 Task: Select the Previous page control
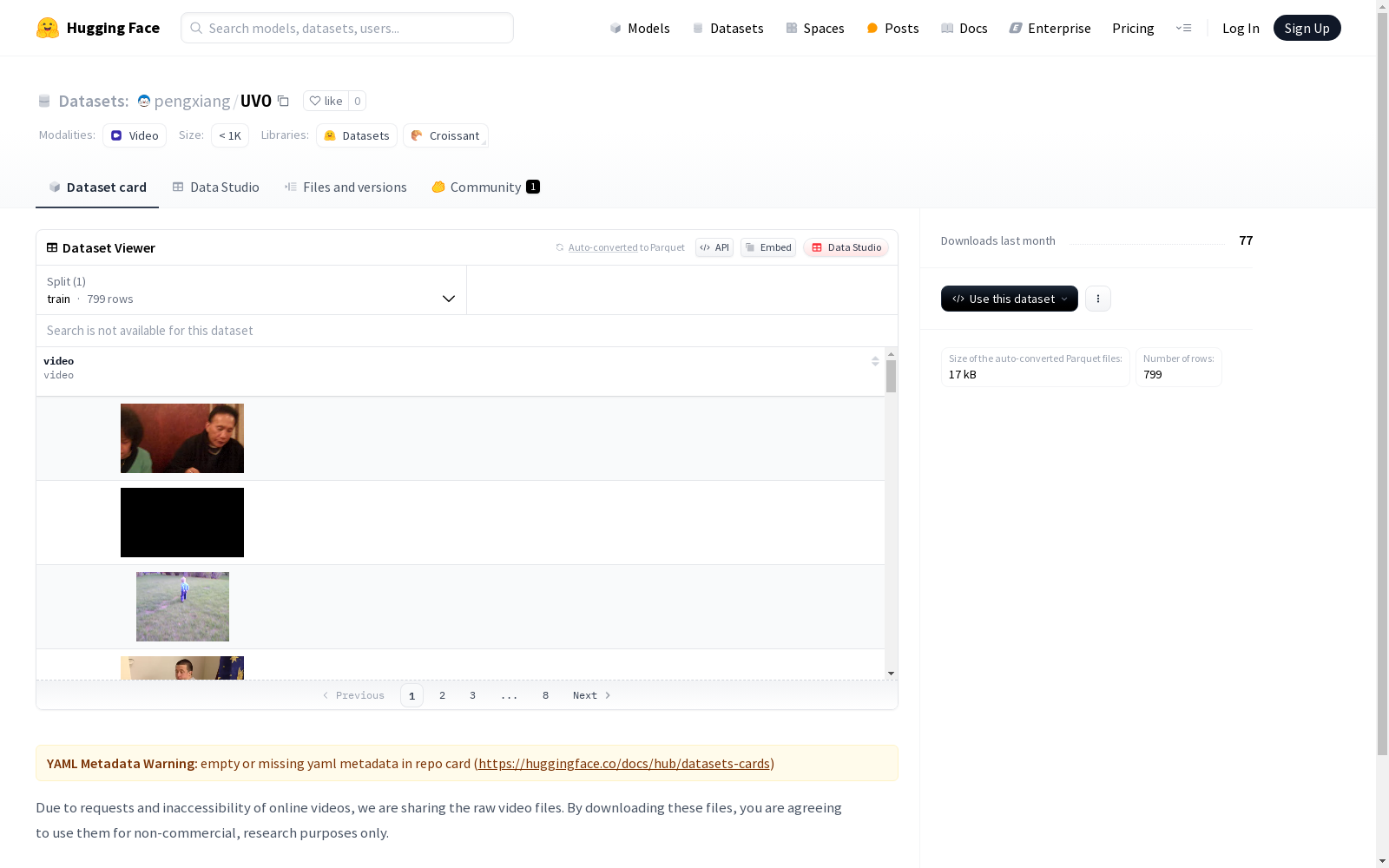pyautogui.click(x=353, y=695)
